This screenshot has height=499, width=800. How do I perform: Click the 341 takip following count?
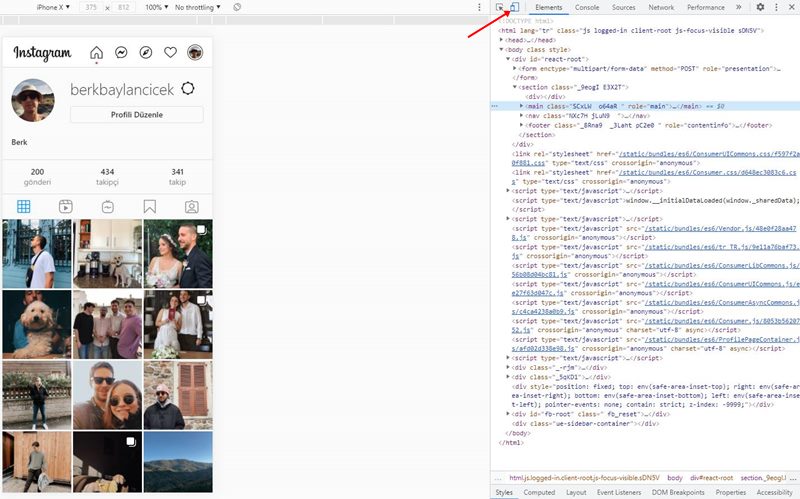pos(178,177)
